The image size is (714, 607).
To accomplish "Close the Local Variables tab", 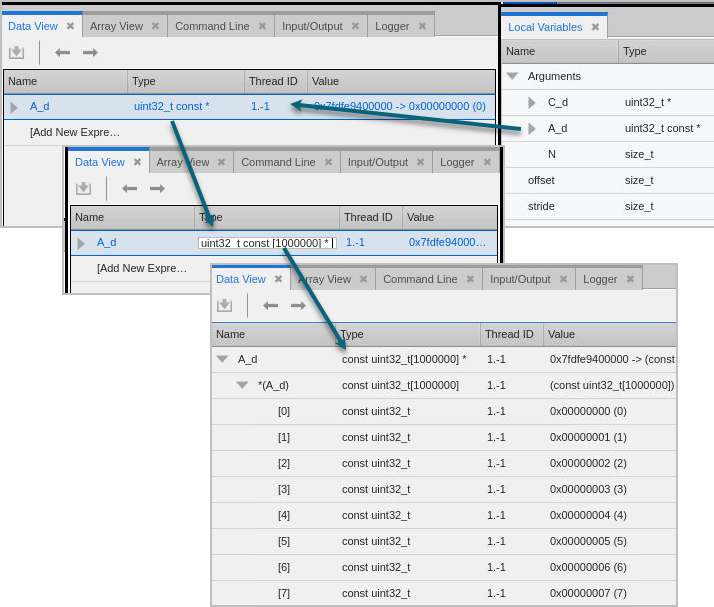I will tap(595, 27).
